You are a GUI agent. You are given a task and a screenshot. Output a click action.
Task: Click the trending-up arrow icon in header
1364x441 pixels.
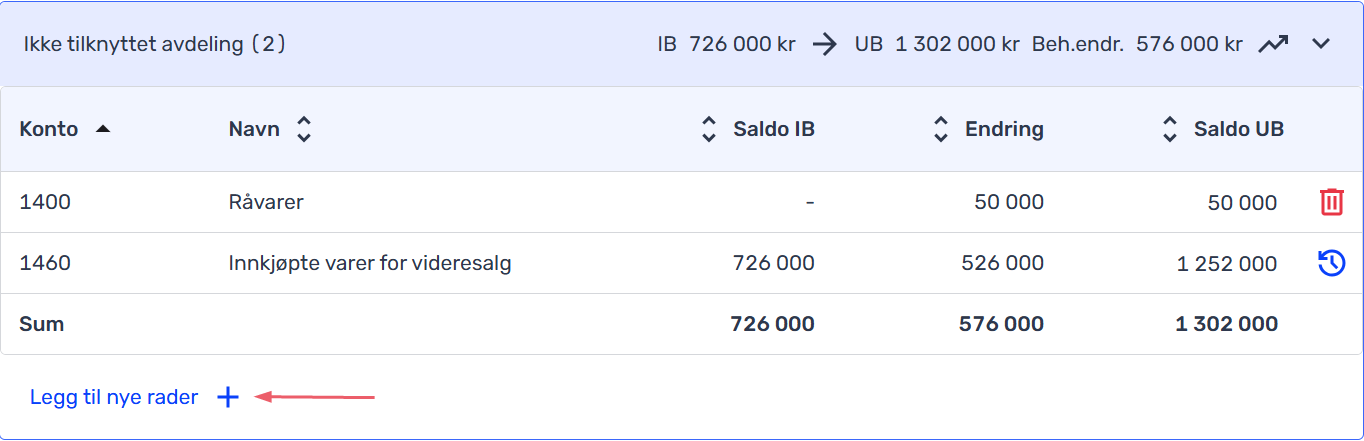click(1273, 44)
